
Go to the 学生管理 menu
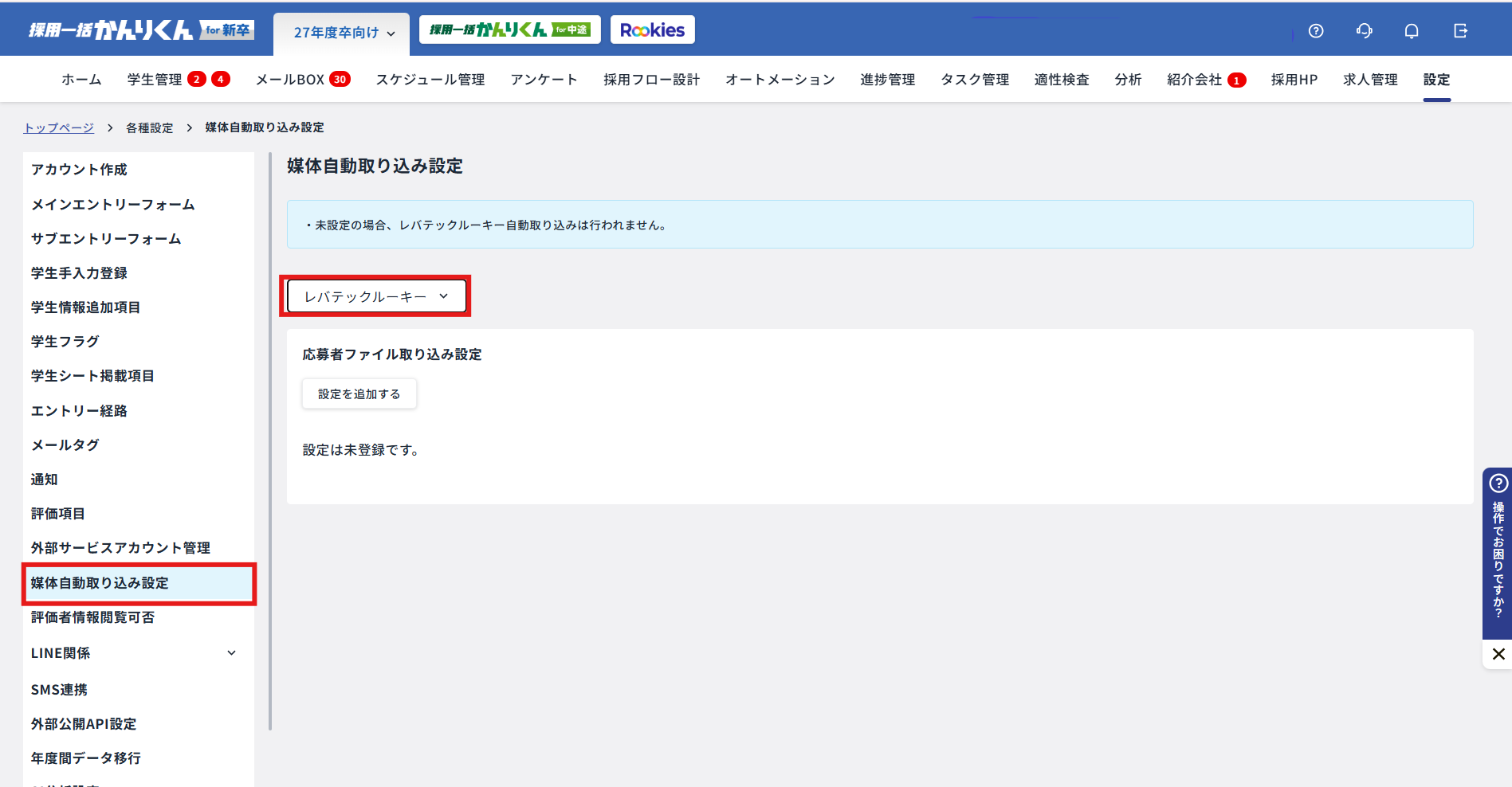click(x=155, y=80)
